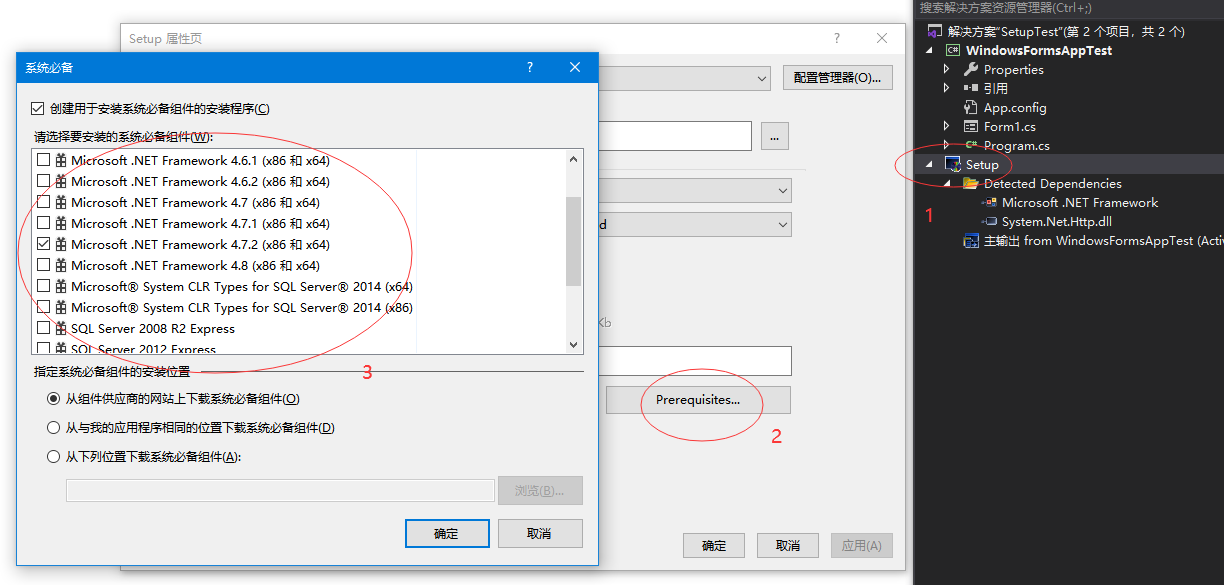Select 从与我的应用程序相同的位置下载 radio option
Screen dimensions: 1224x585
(54, 427)
